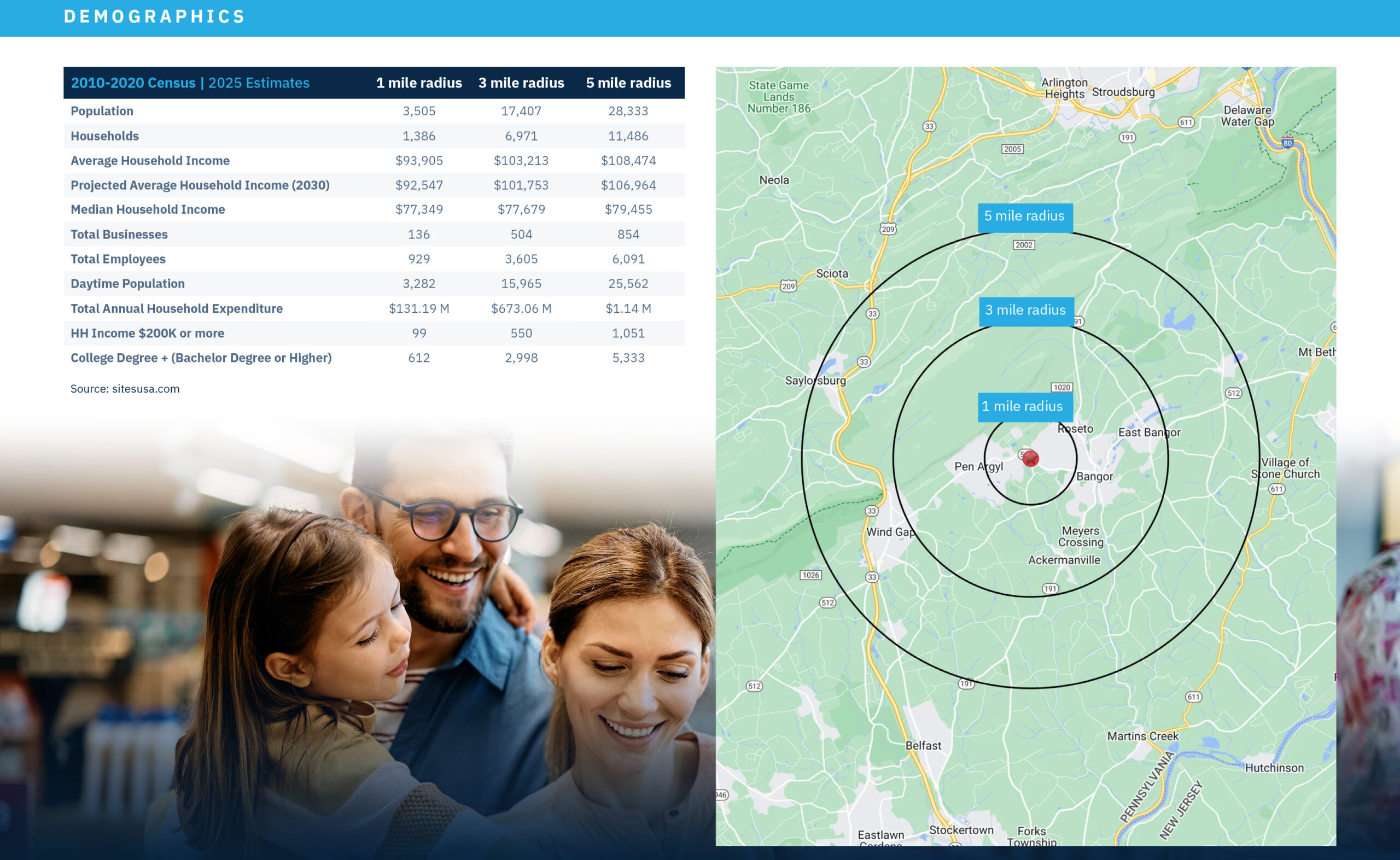Click the route 1026 road badge

point(810,575)
